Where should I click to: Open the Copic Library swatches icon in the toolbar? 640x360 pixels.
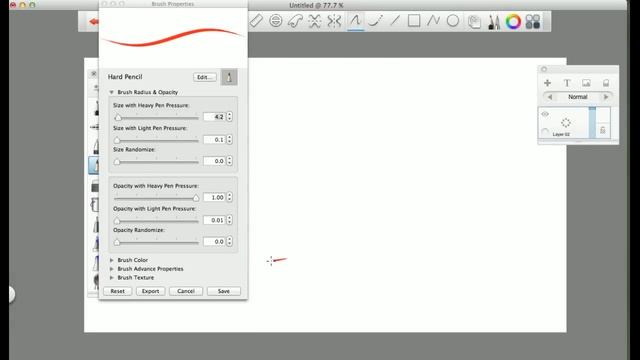click(533, 22)
